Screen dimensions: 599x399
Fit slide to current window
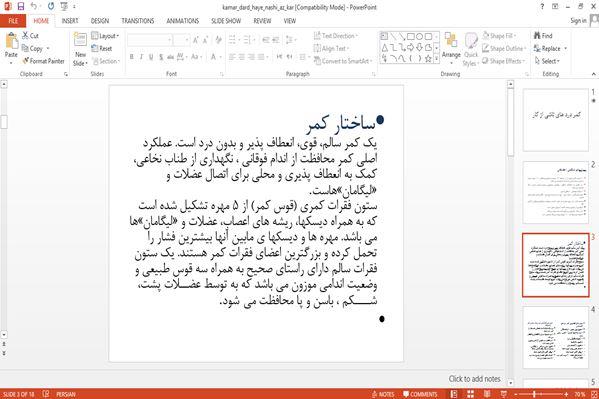[594, 394]
